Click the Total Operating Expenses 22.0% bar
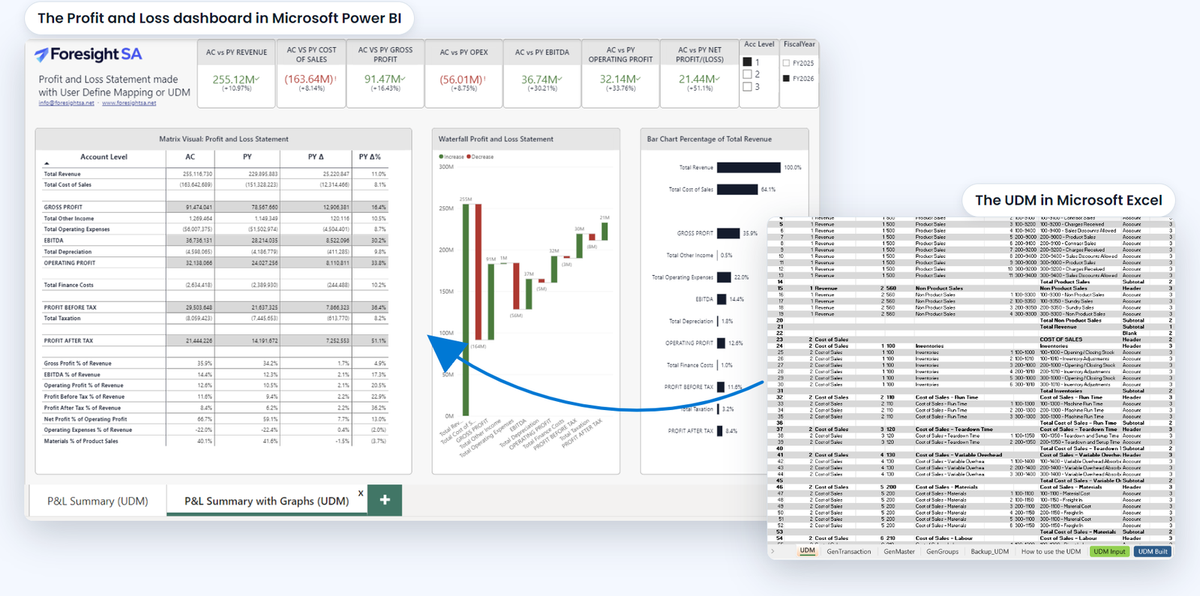The width and height of the screenshot is (1200, 596). click(724, 276)
